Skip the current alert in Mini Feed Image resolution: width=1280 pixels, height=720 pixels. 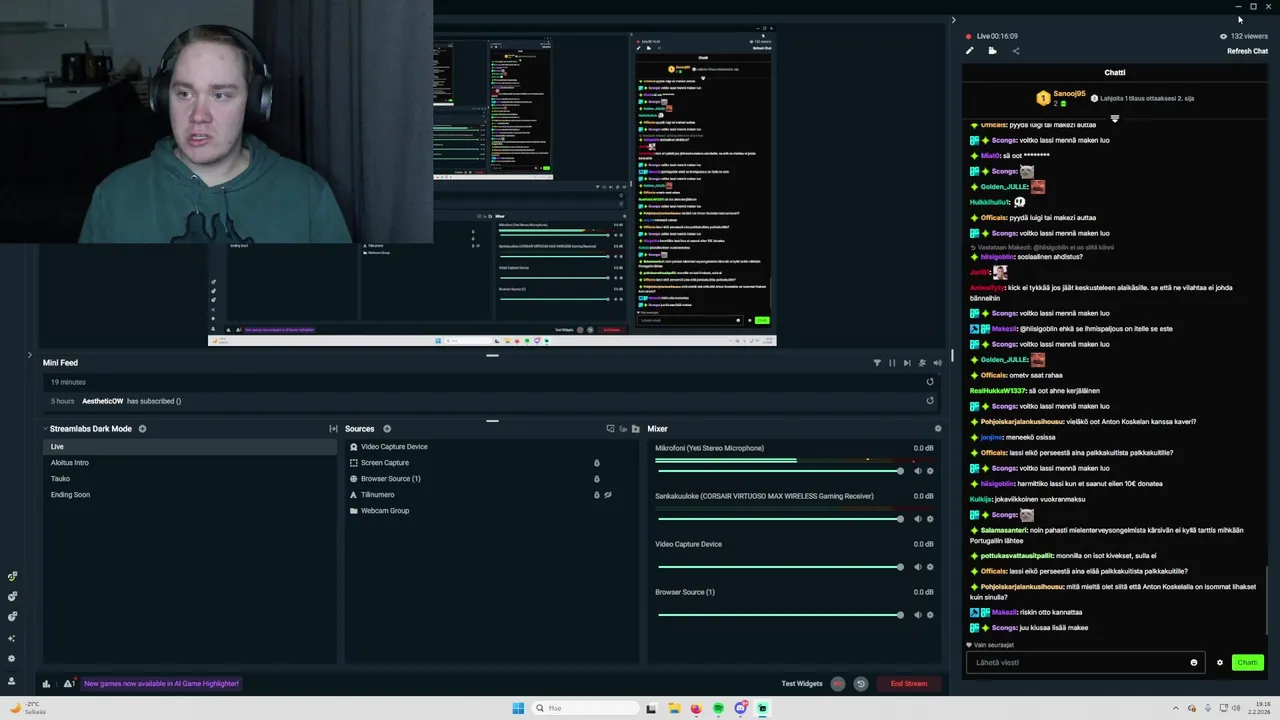(x=907, y=363)
